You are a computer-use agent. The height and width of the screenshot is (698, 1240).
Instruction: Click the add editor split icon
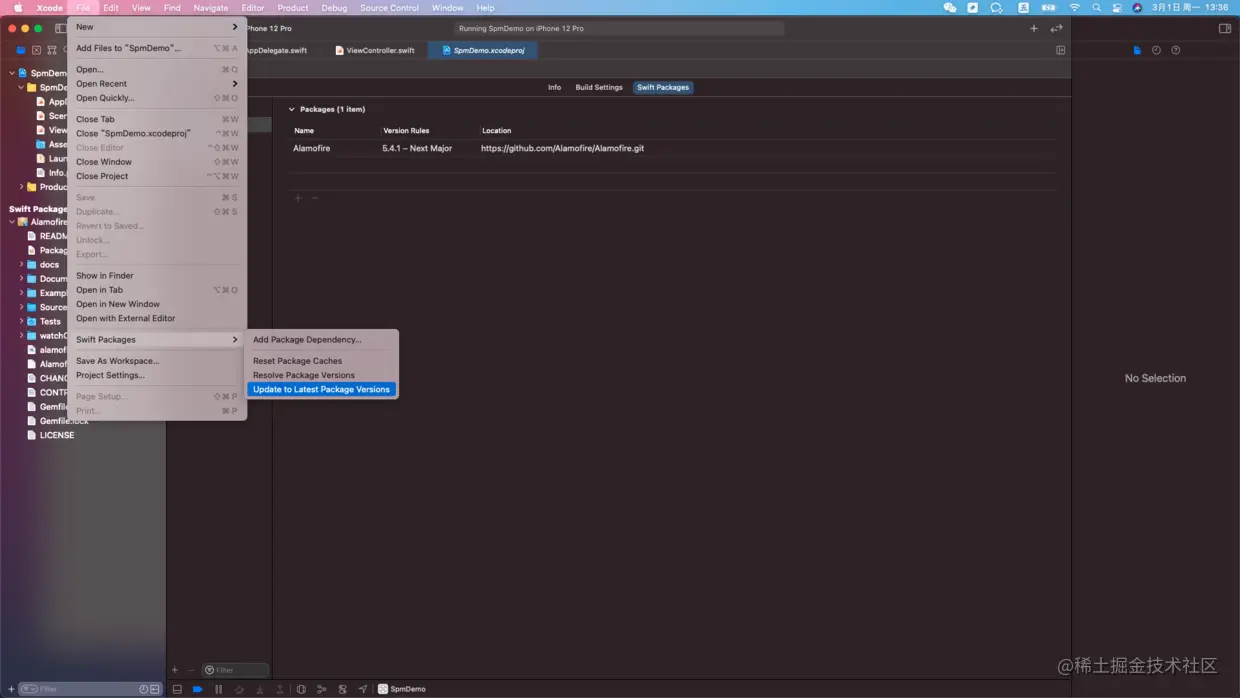(x=1061, y=50)
